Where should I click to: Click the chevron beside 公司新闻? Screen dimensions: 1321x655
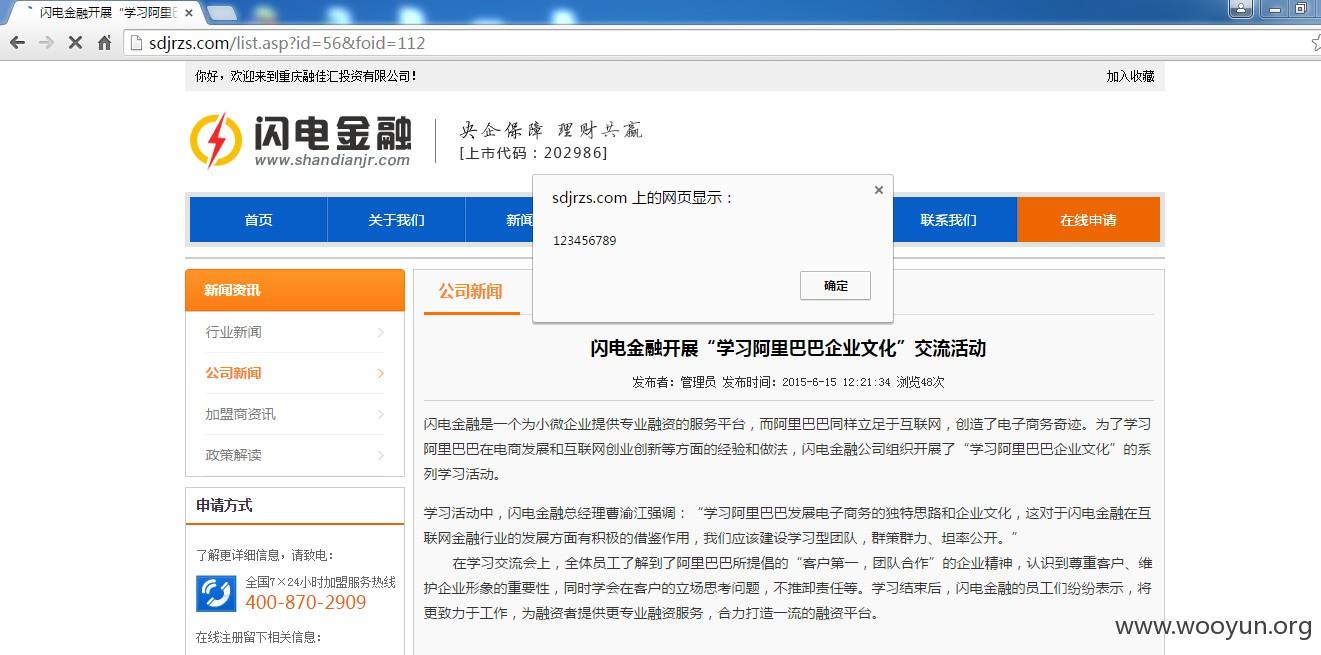[380, 373]
